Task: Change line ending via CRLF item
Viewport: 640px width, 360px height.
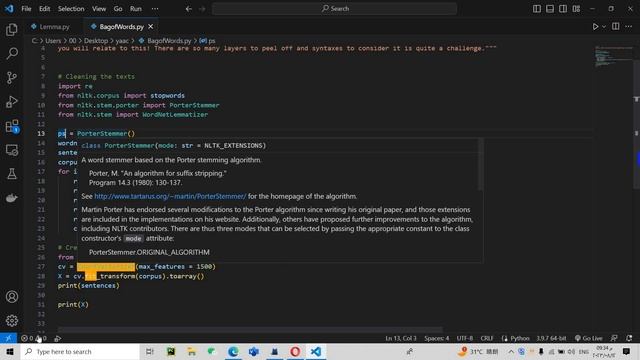Action: tap(487, 338)
